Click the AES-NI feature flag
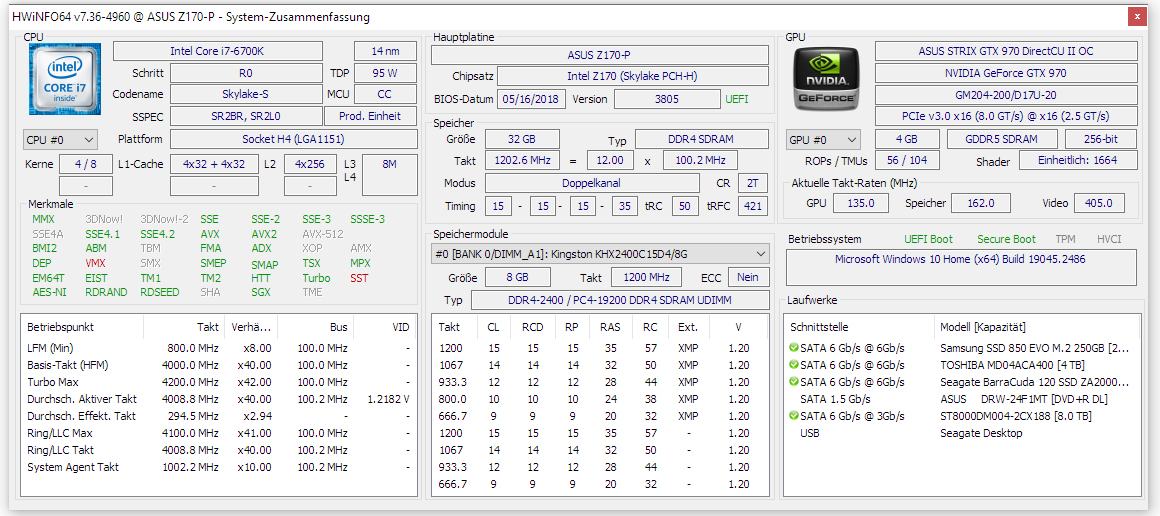 click(x=50, y=292)
